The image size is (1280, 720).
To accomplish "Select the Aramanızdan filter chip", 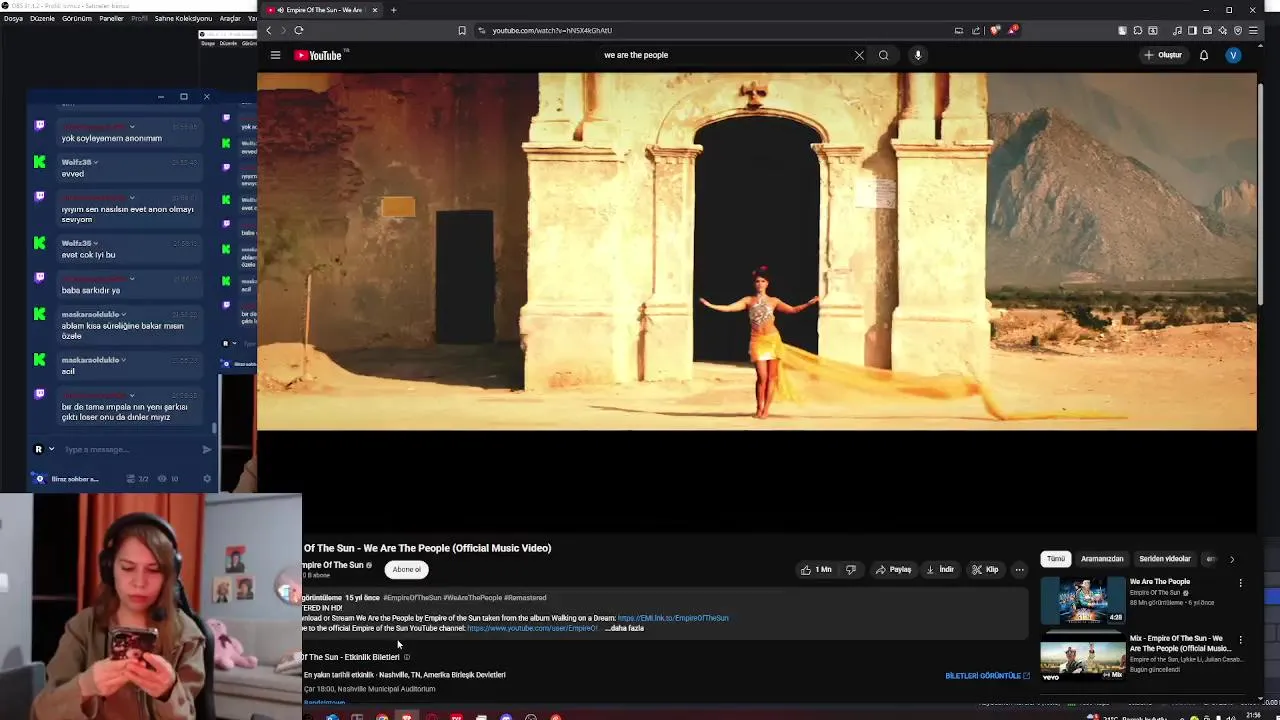I will point(1102,559).
